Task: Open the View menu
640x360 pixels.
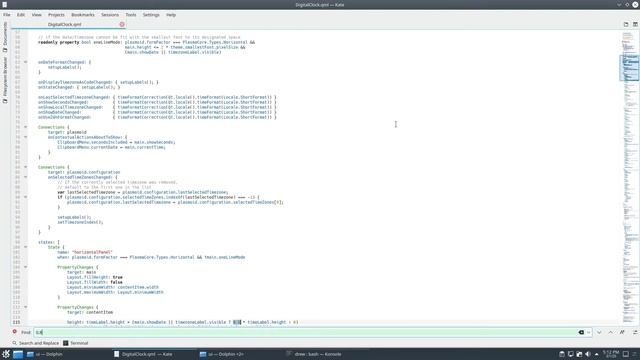Action: pos(36,15)
